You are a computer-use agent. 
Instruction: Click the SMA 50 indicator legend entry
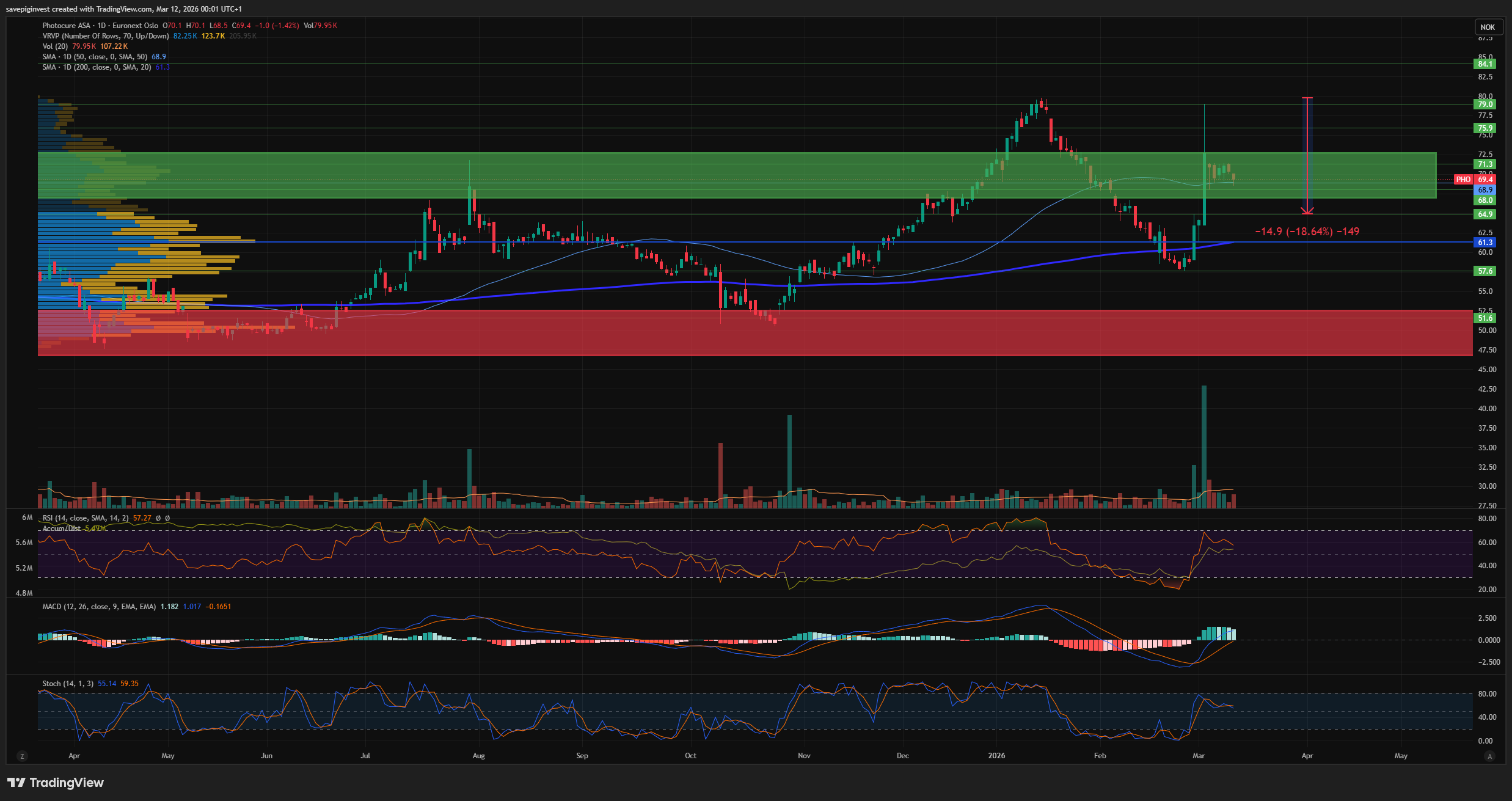tap(95, 57)
